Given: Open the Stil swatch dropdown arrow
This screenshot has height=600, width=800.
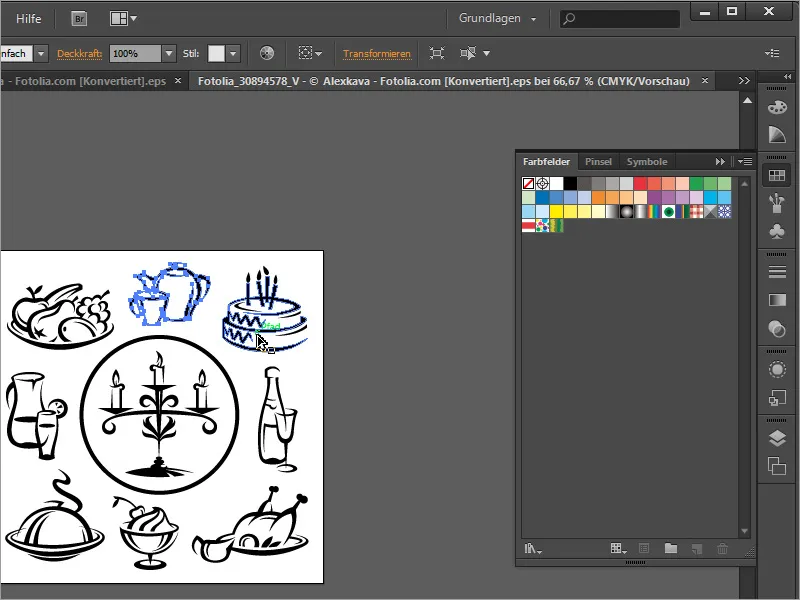Looking at the screenshot, I should [233, 54].
